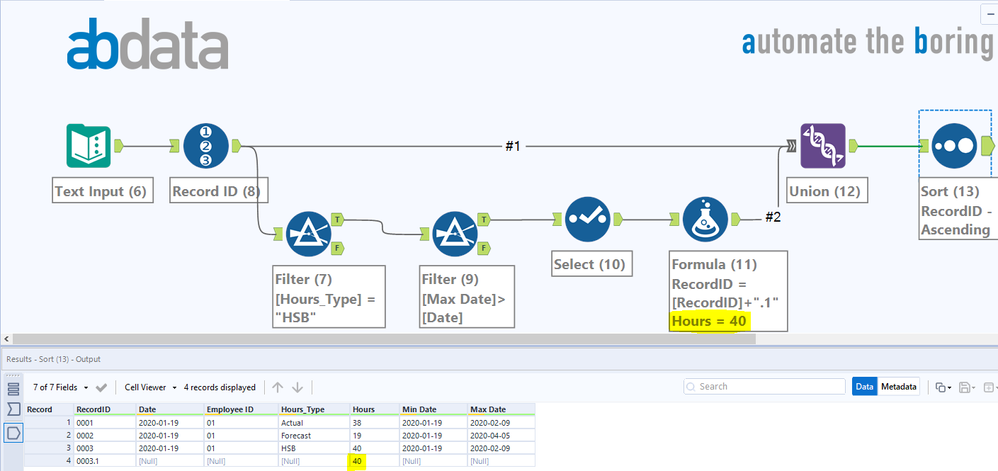Select RecordID cell 0003.1
The width and height of the screenshot is (998, 471).
(104, 461)
